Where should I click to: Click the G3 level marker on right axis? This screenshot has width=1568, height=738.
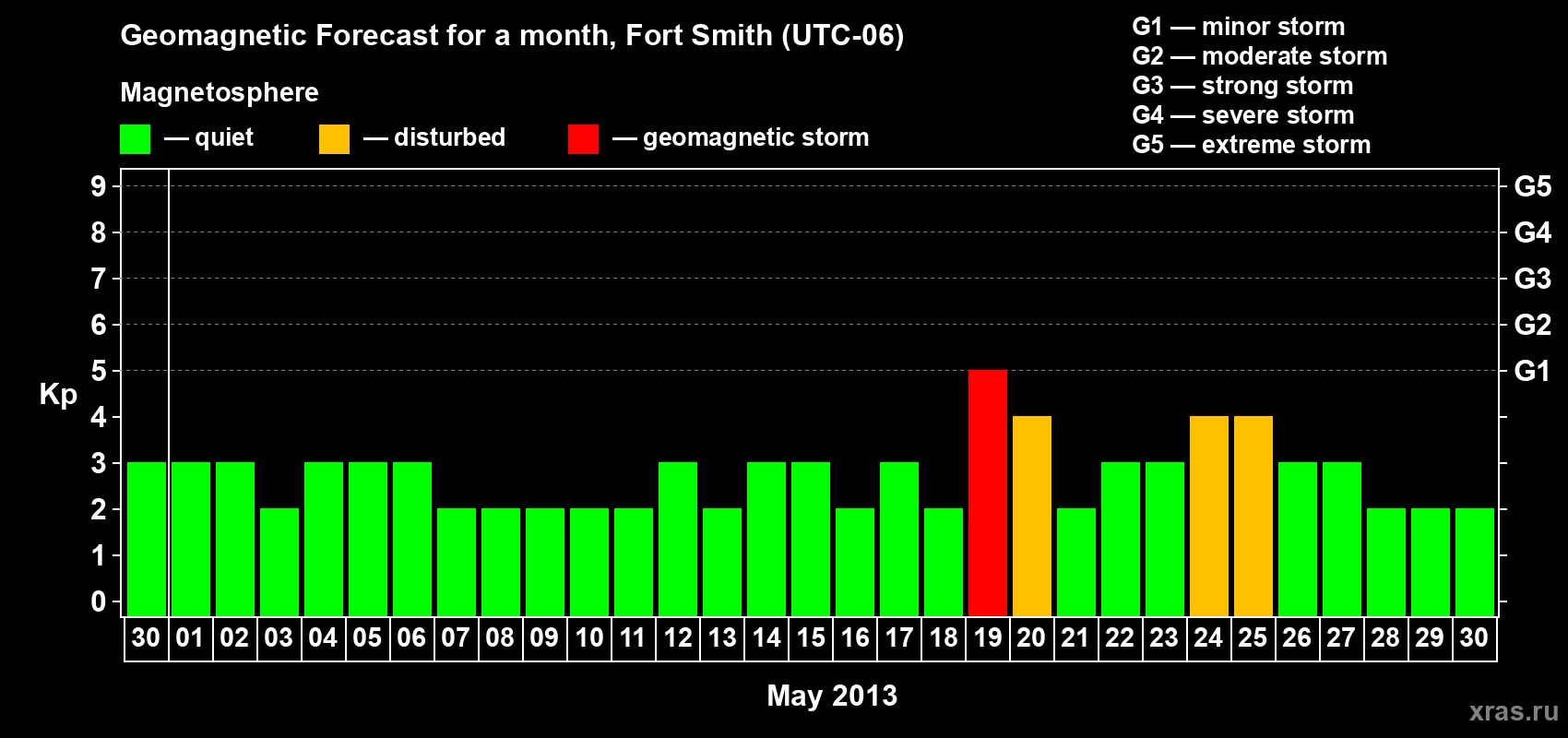pyautogui.click(x=1532, y=279)
